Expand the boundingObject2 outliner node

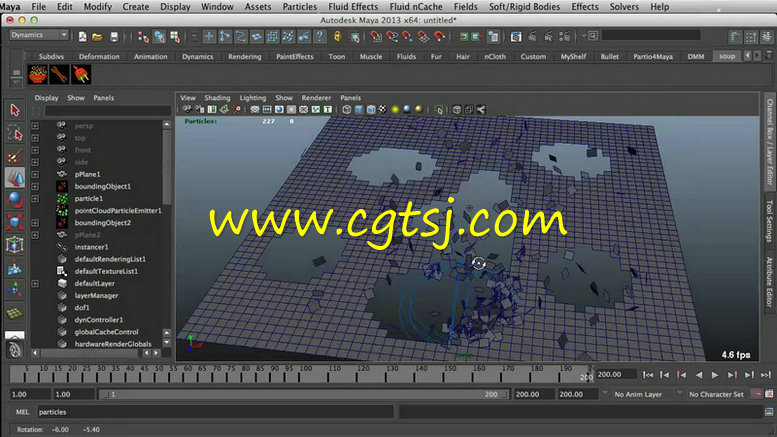(35, 223)
